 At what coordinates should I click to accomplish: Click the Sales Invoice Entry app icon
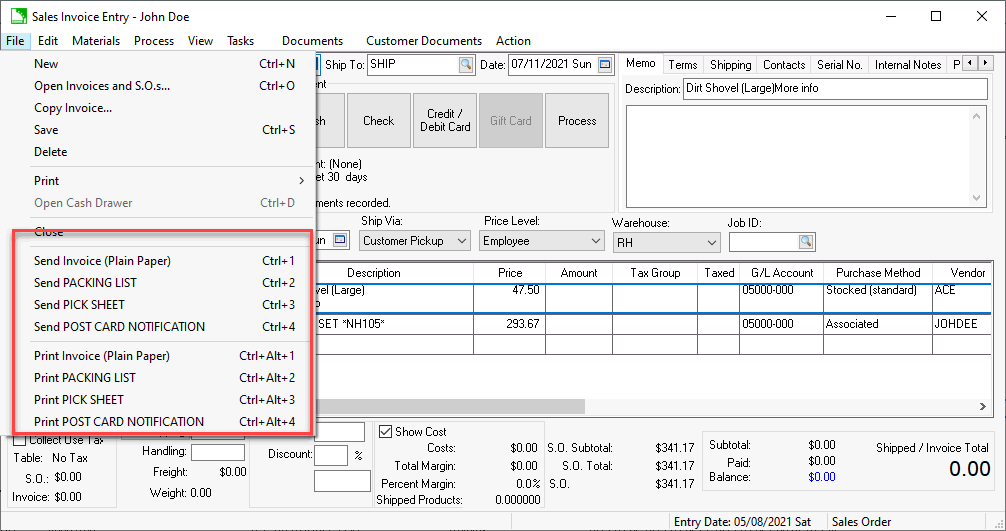pyautogui.click(x=17, y=16)
